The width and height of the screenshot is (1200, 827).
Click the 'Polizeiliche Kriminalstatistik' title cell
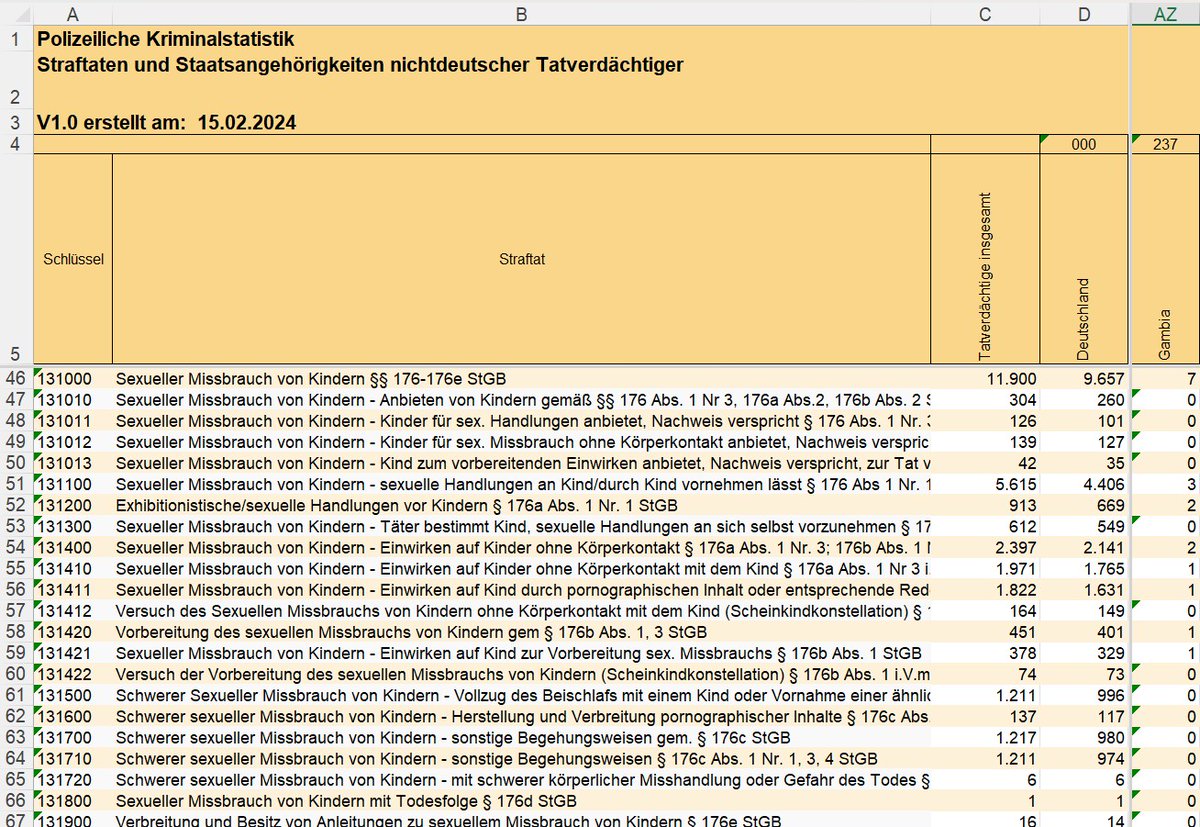[166, 40]
